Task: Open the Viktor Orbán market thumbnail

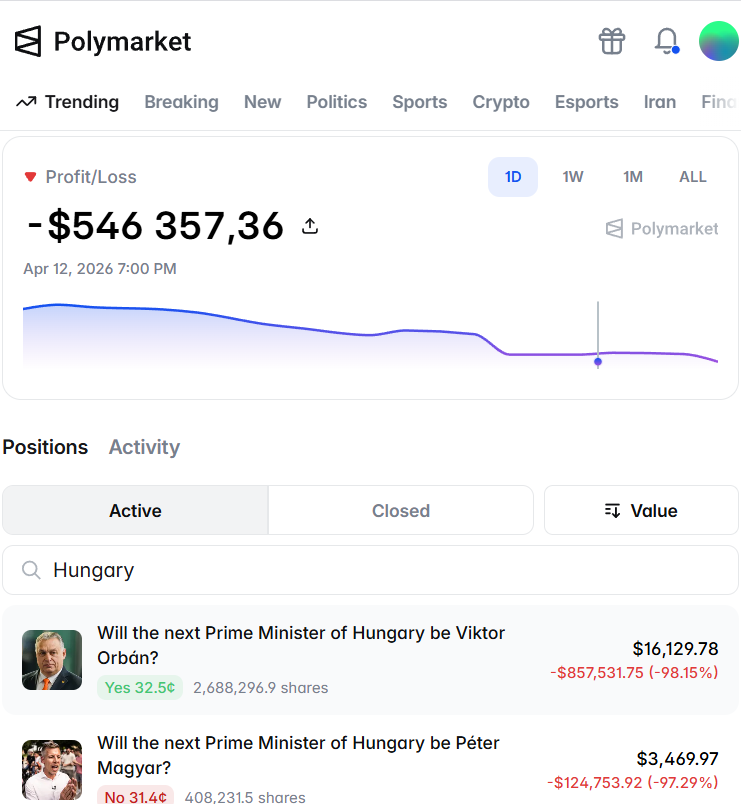Action: [52, 659]
